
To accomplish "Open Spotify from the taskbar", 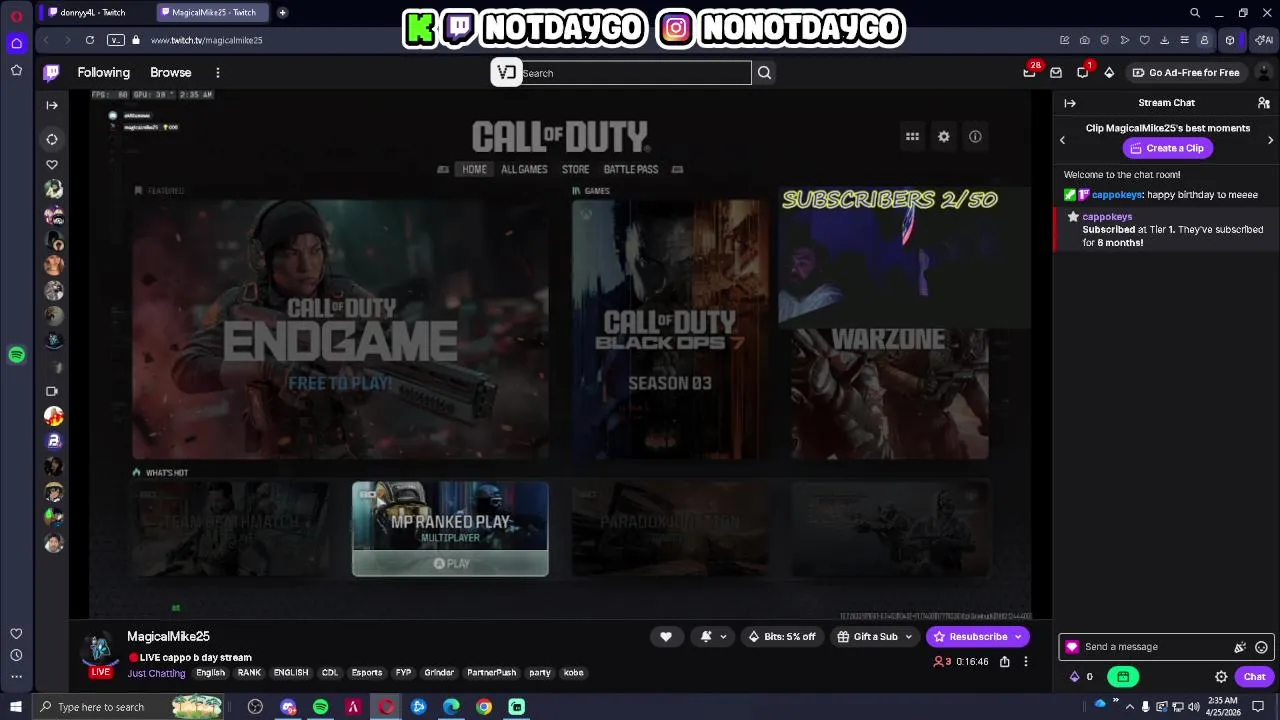I will pos(321,707).
